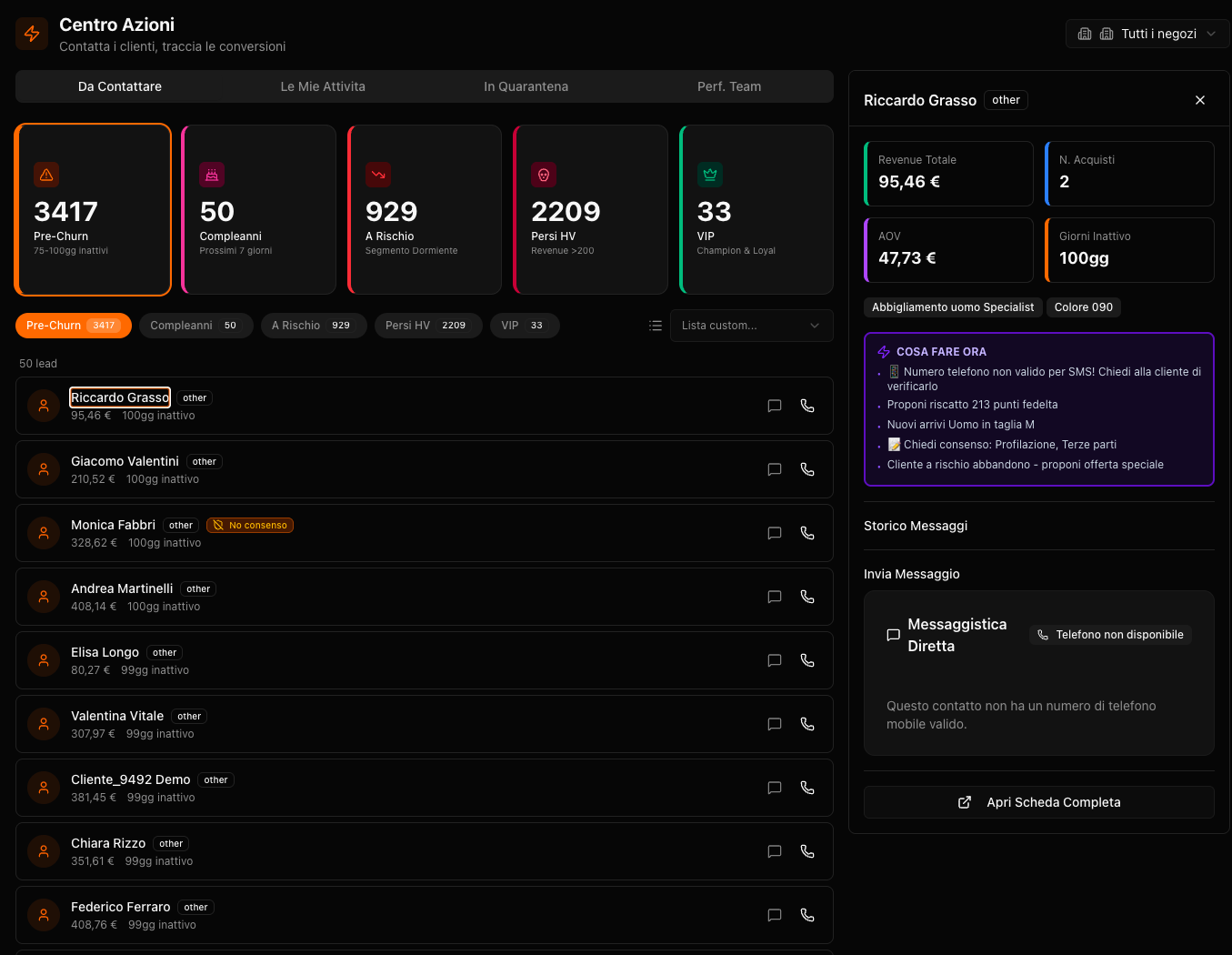Click the phone icon for Giacomo Valentini

coord(807,469)
